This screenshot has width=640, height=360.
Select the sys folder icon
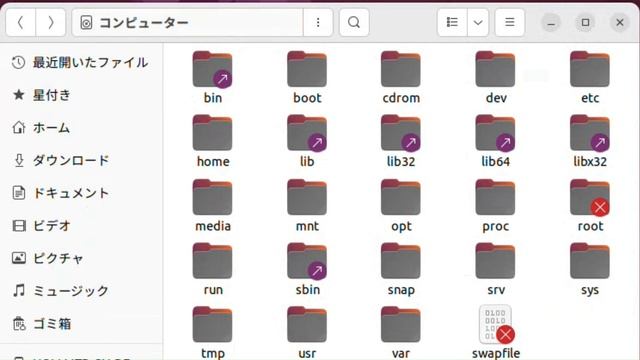coord(590,262)
